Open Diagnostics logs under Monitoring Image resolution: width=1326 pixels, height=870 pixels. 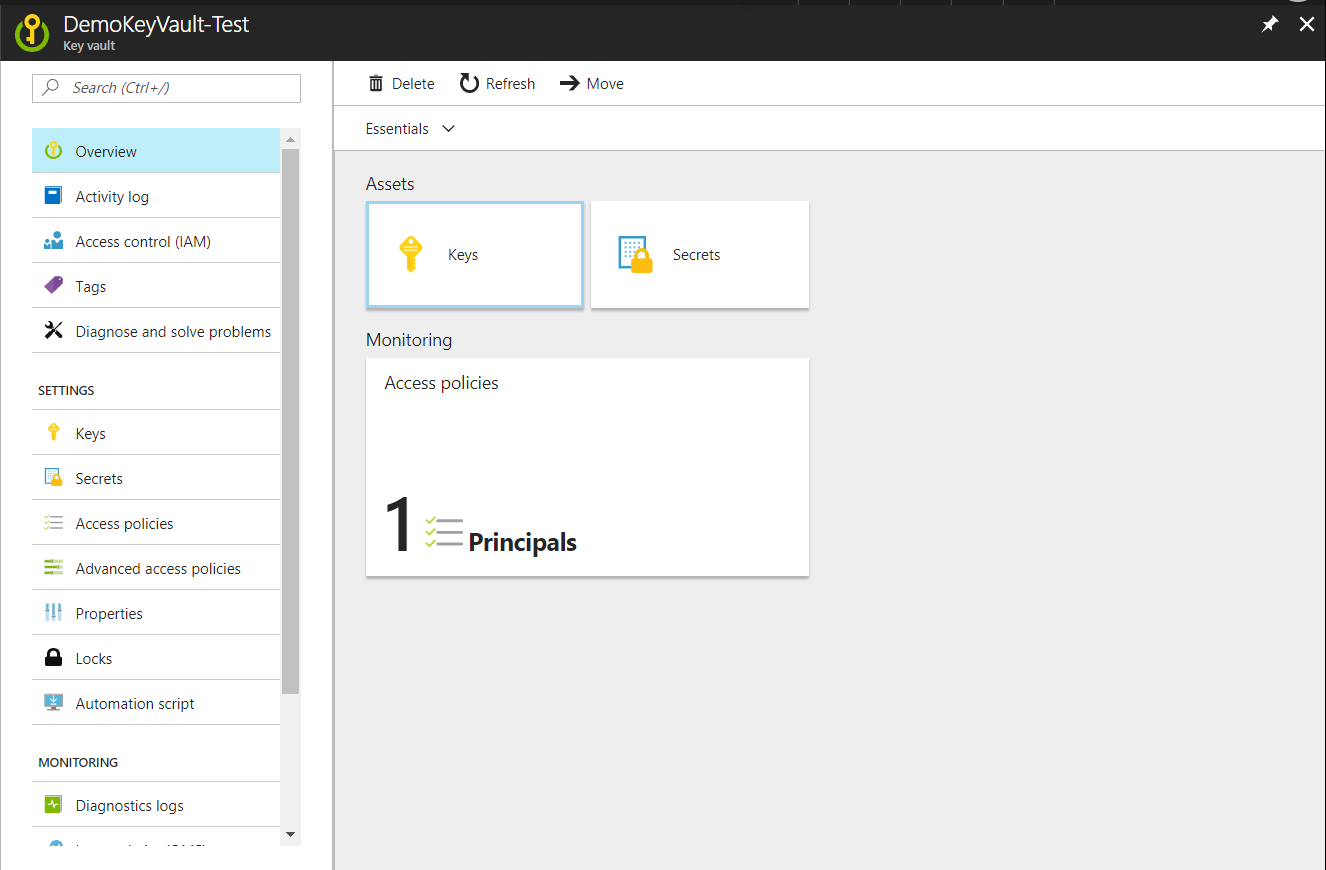(x=156, y=805)
